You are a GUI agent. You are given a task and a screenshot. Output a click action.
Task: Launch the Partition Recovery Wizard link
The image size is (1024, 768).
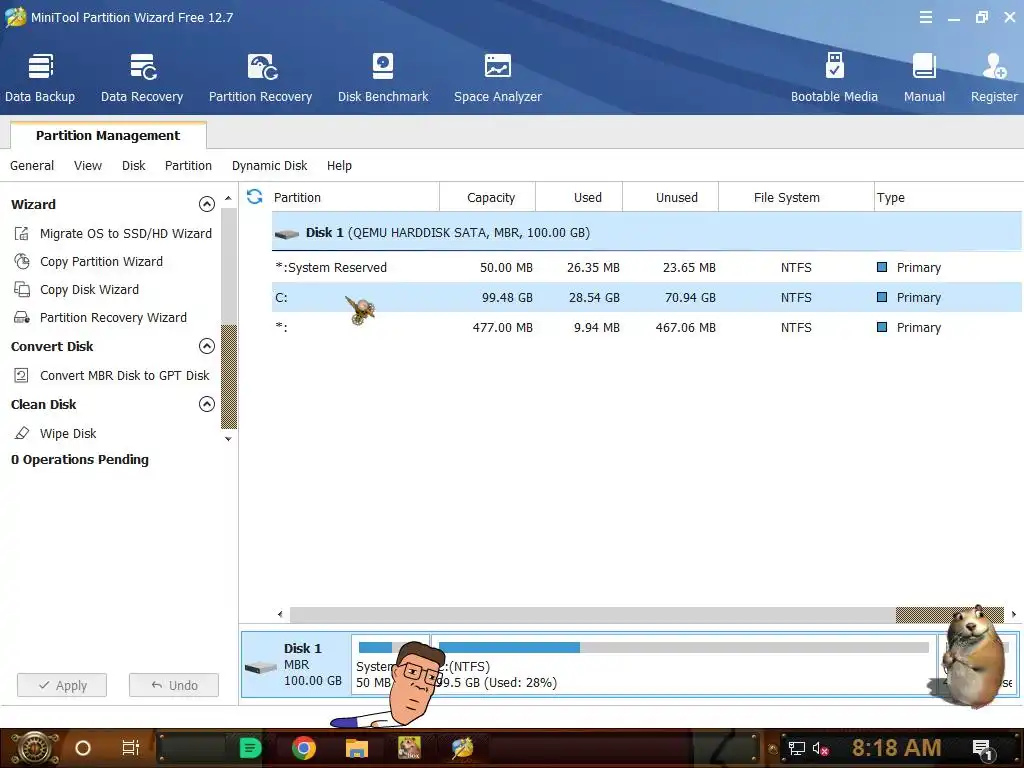pos(113,317)
